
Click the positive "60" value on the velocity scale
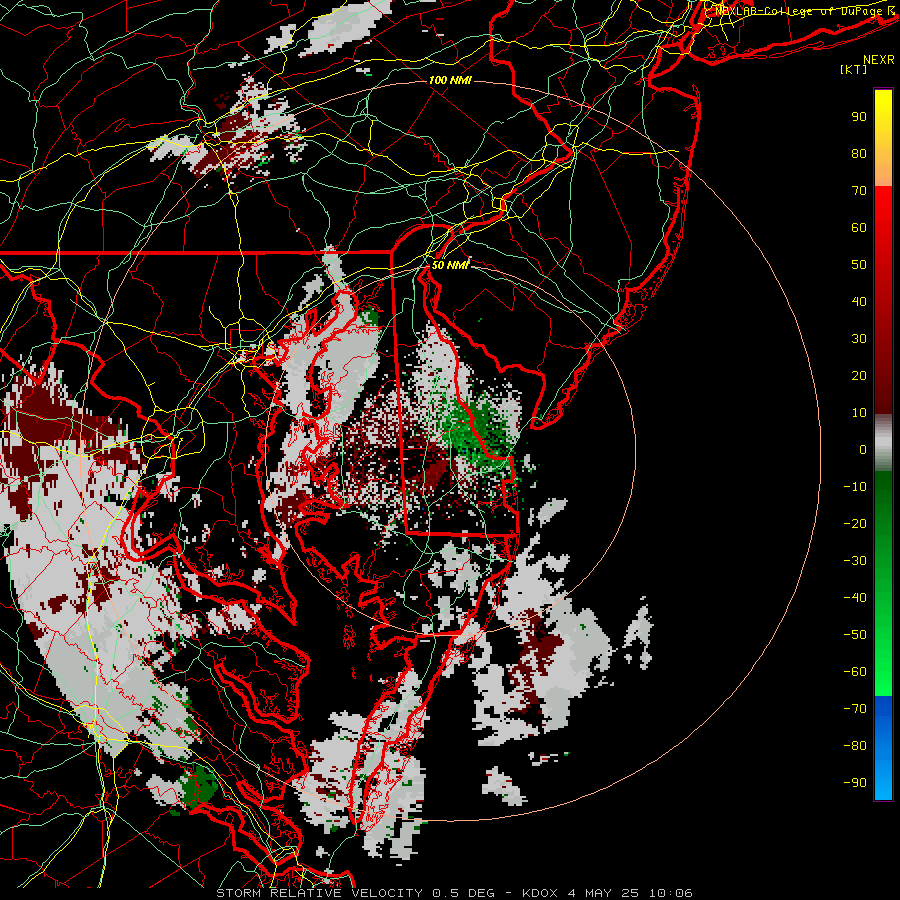click(x=859, y=227)
